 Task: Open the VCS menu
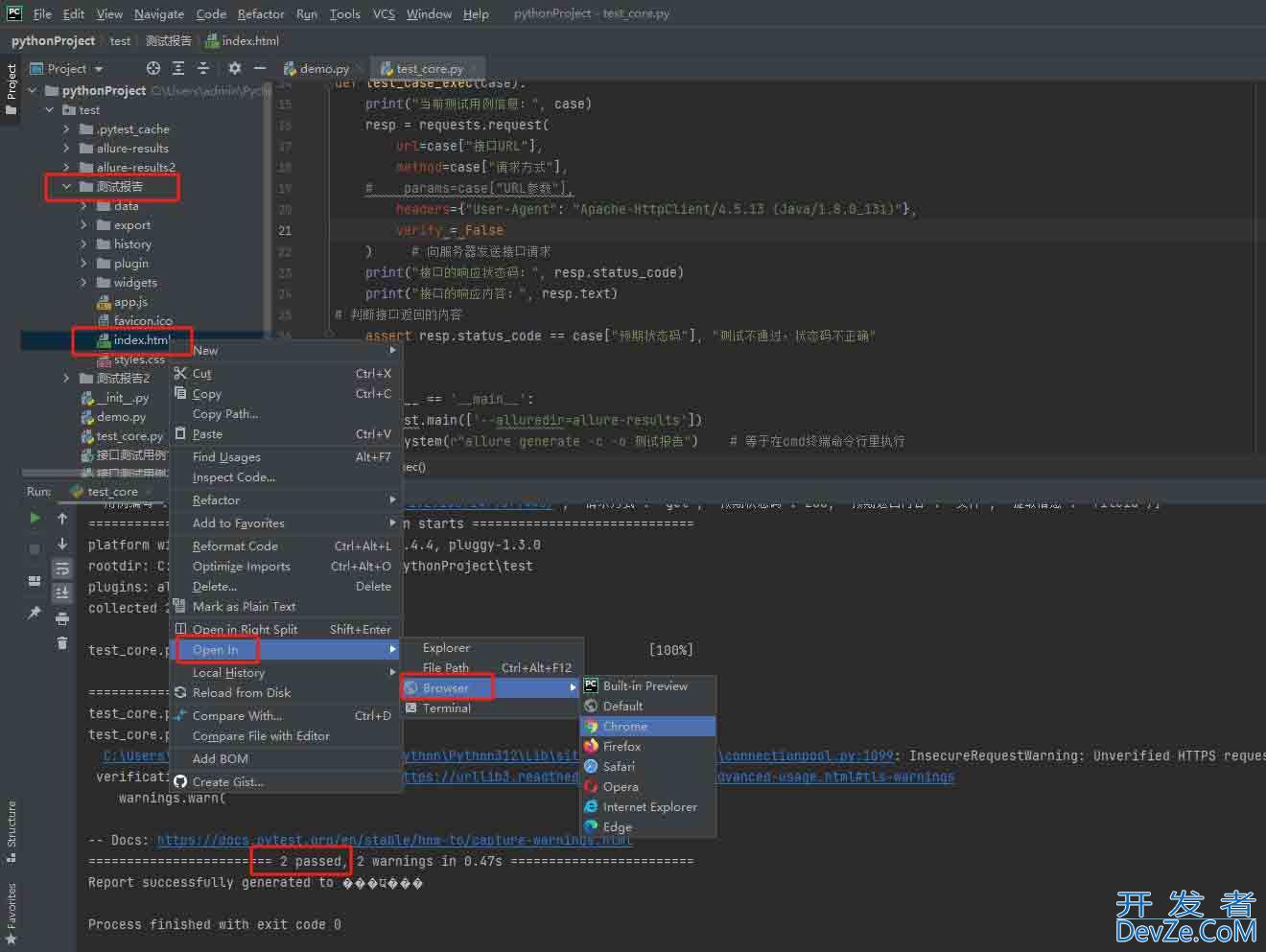384,13
